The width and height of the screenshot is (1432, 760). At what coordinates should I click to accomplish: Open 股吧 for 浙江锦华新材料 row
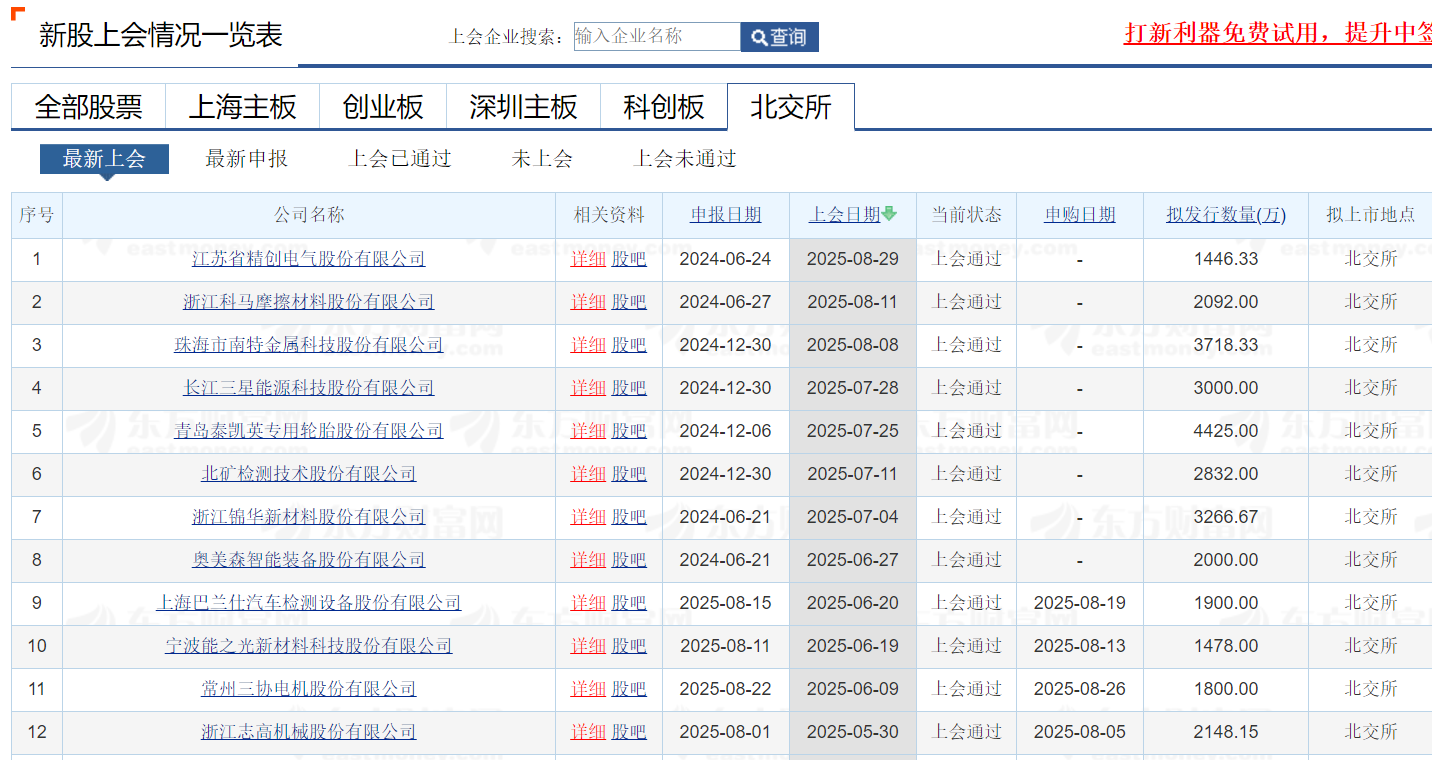coord(629,517)
